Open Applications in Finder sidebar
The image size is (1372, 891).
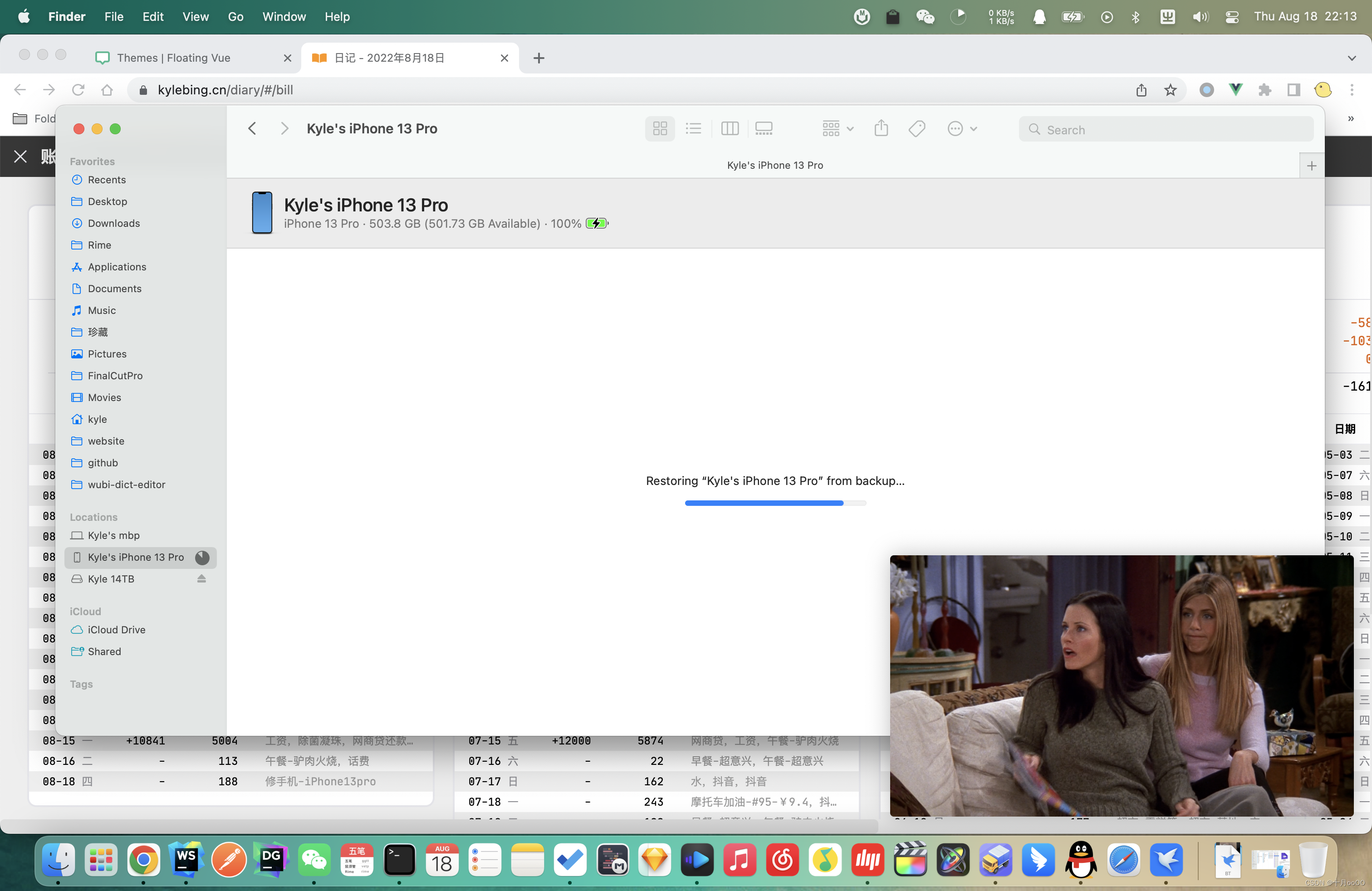coord(117,267)
